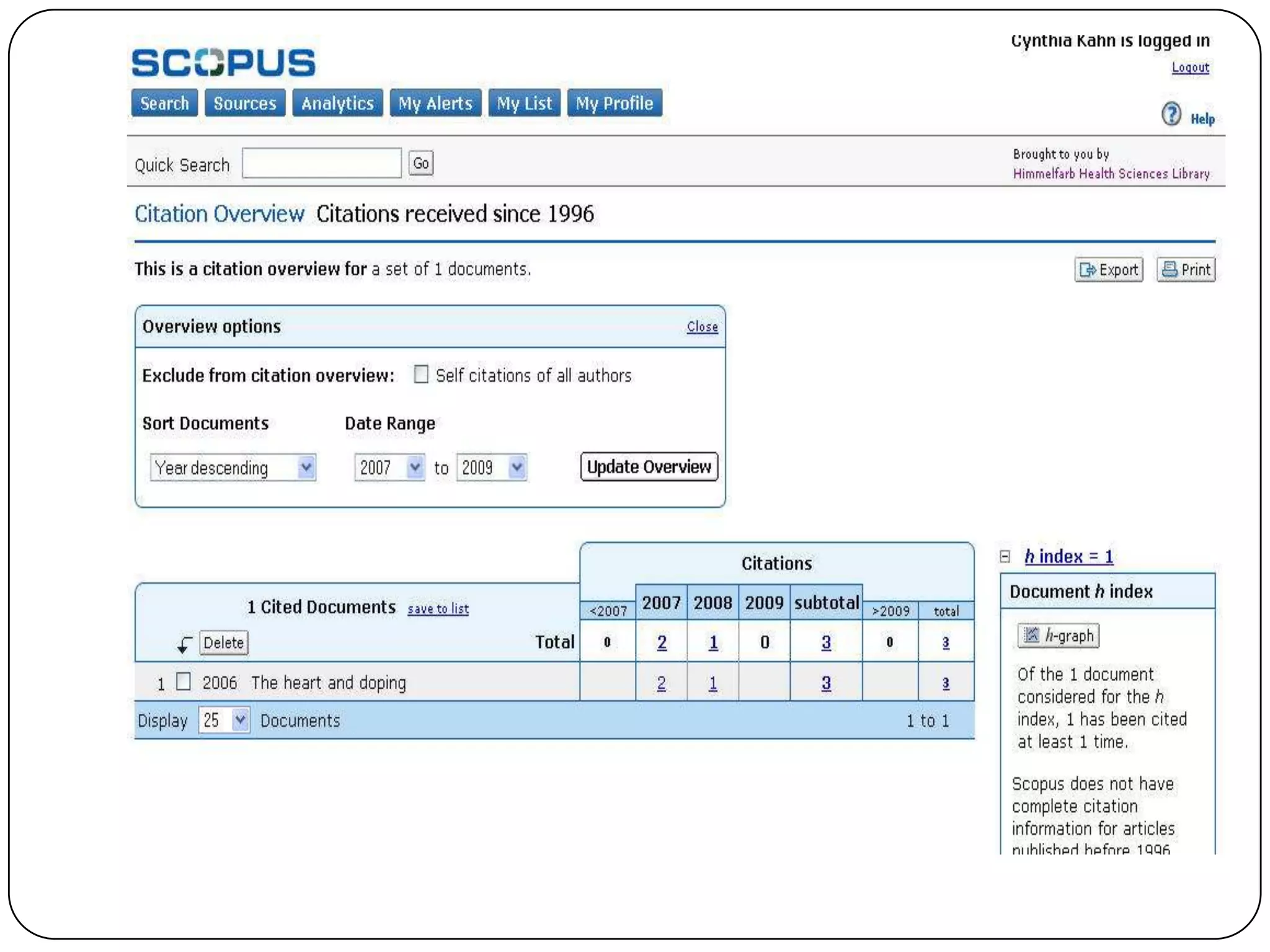Open the h index = 1 link

[1068, 557]
